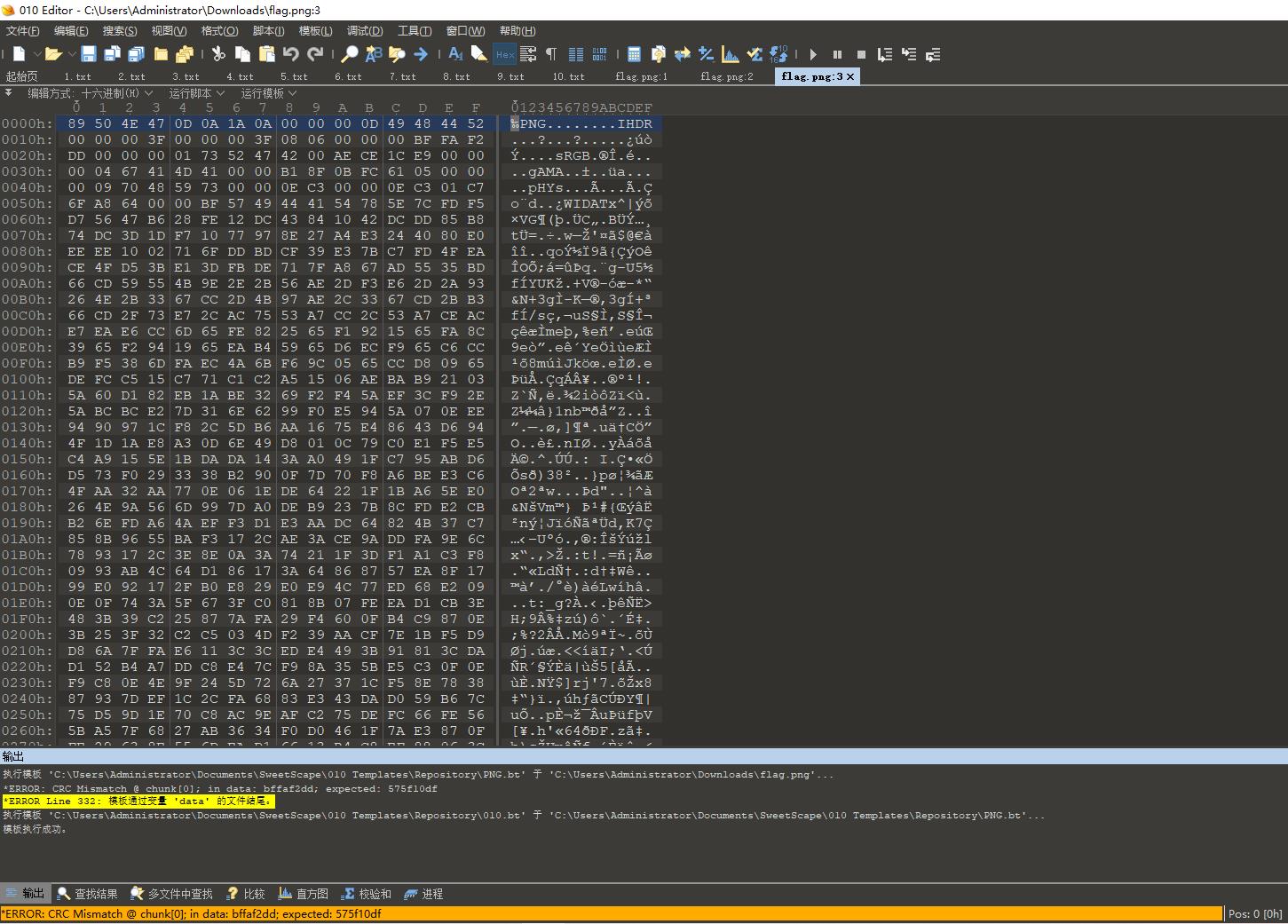Open the 帮助(H) menu
This screenshot has height=924, width=1288.
518,30
